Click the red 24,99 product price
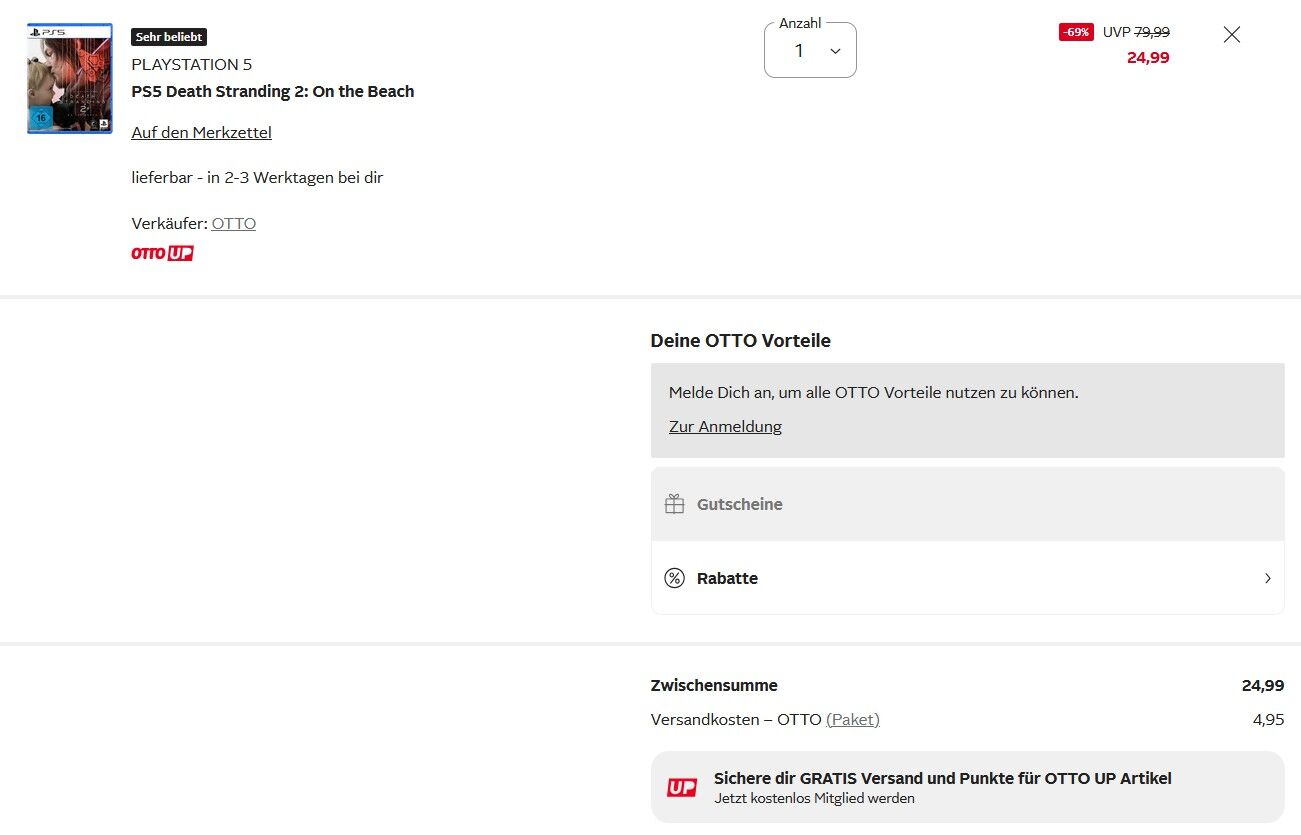 point(1147,57)
